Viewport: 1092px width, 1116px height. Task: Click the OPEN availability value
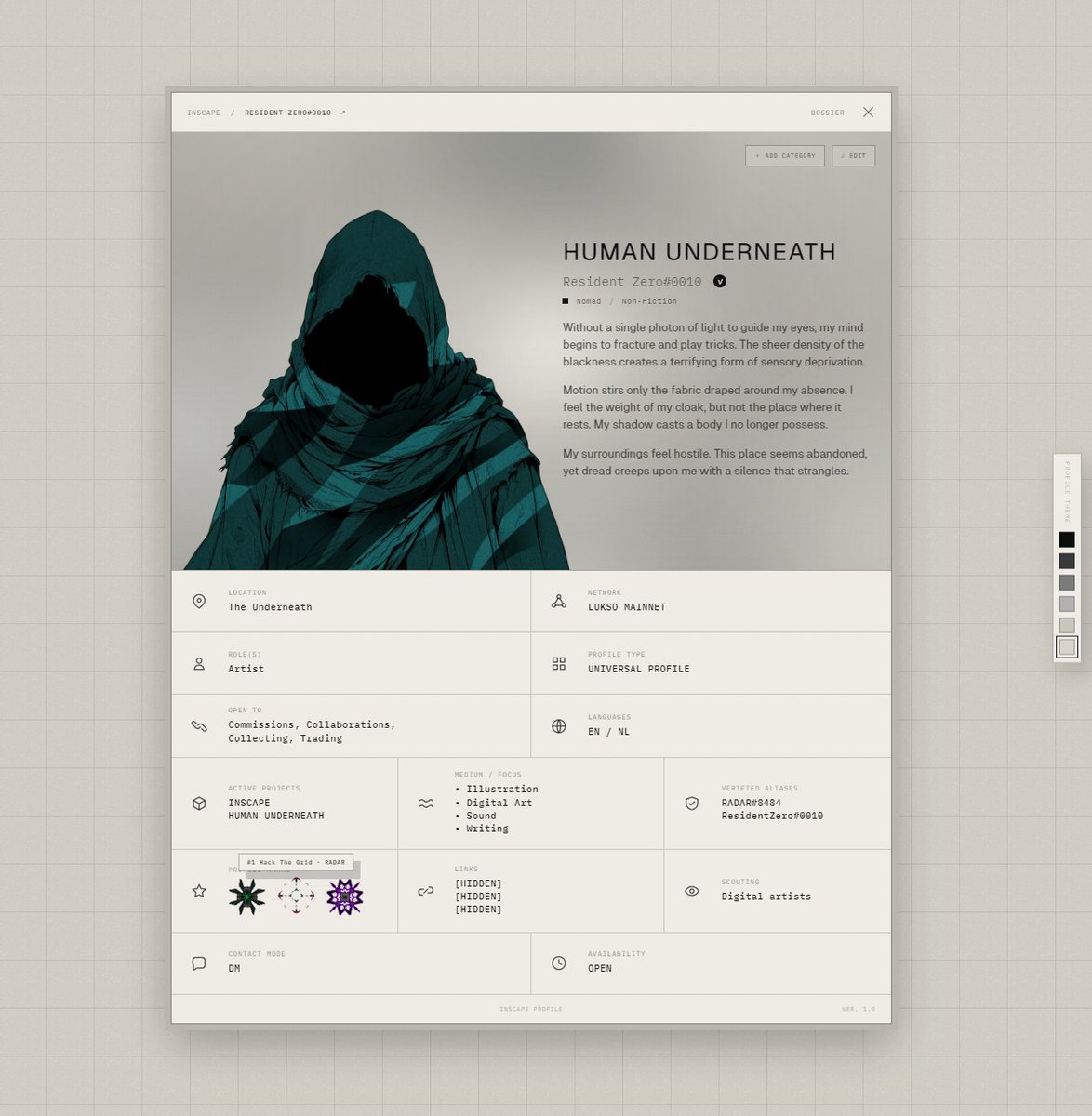(x=600, y=968)
